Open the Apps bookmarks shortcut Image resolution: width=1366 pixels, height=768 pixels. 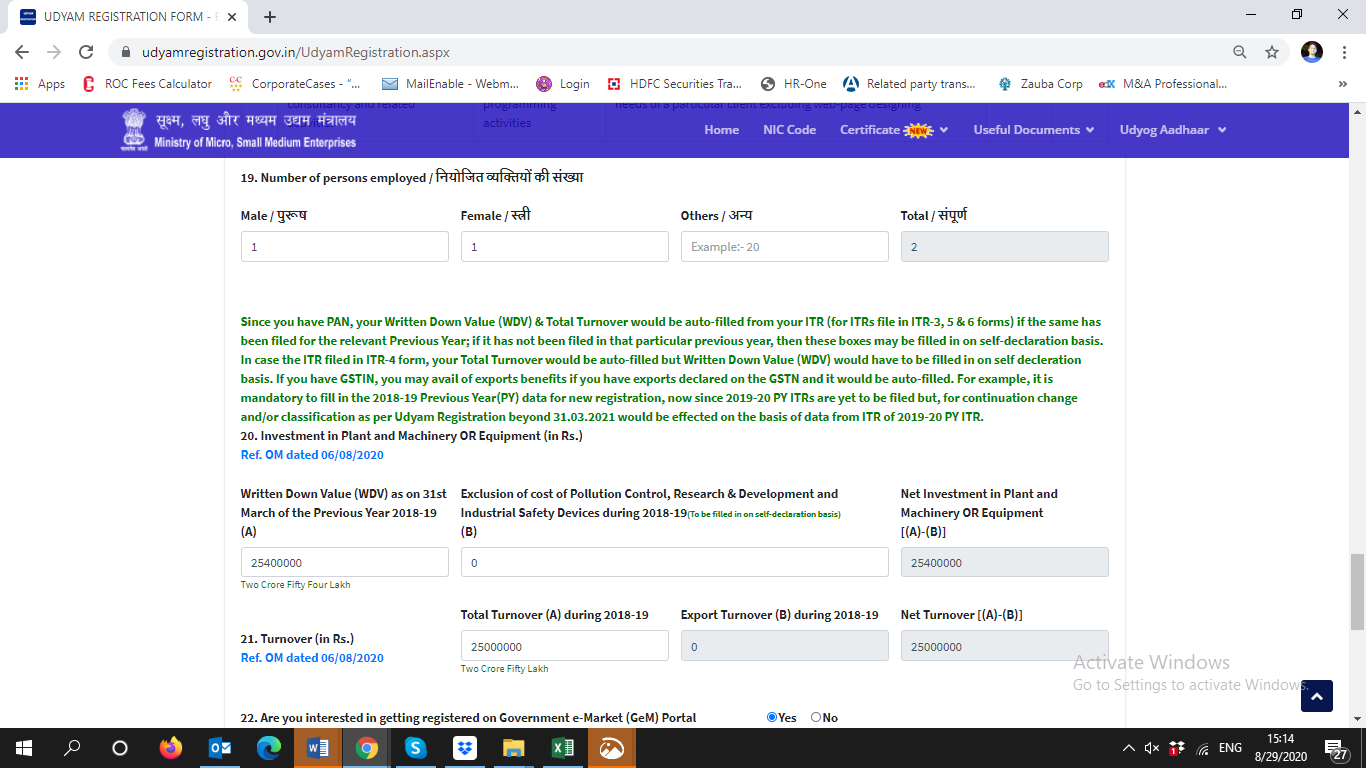(x=40, y=84)
